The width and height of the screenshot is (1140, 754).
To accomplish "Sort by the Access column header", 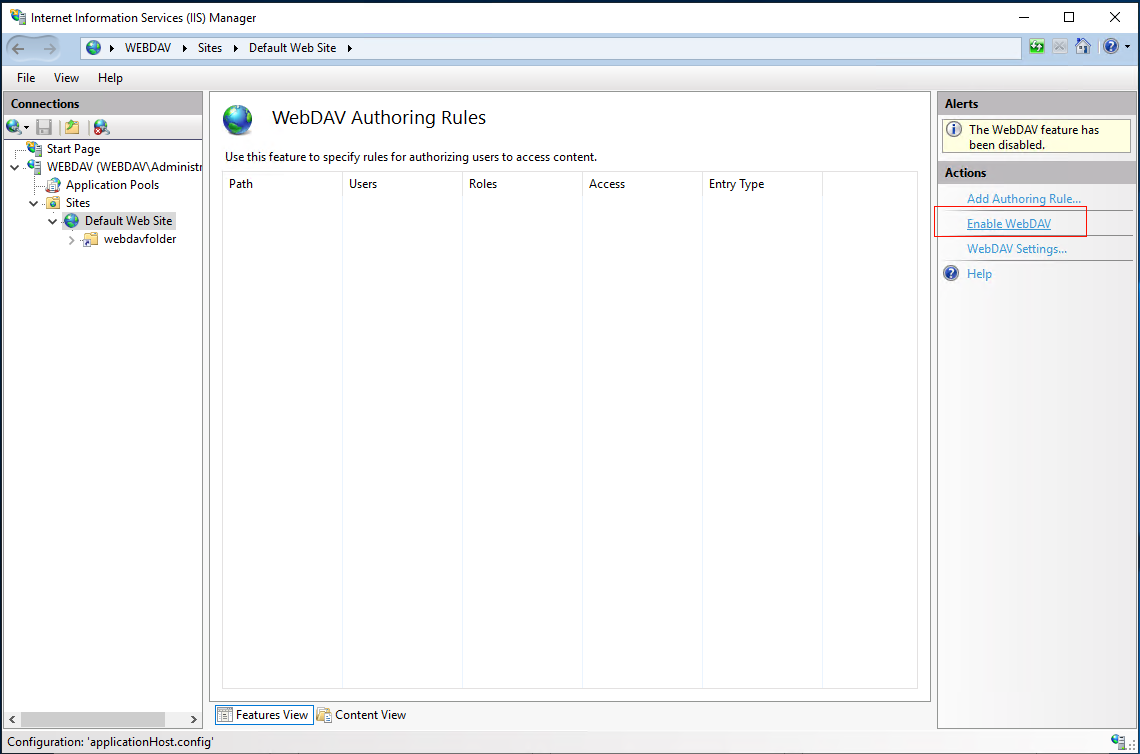I will click(x=642, y=184).
